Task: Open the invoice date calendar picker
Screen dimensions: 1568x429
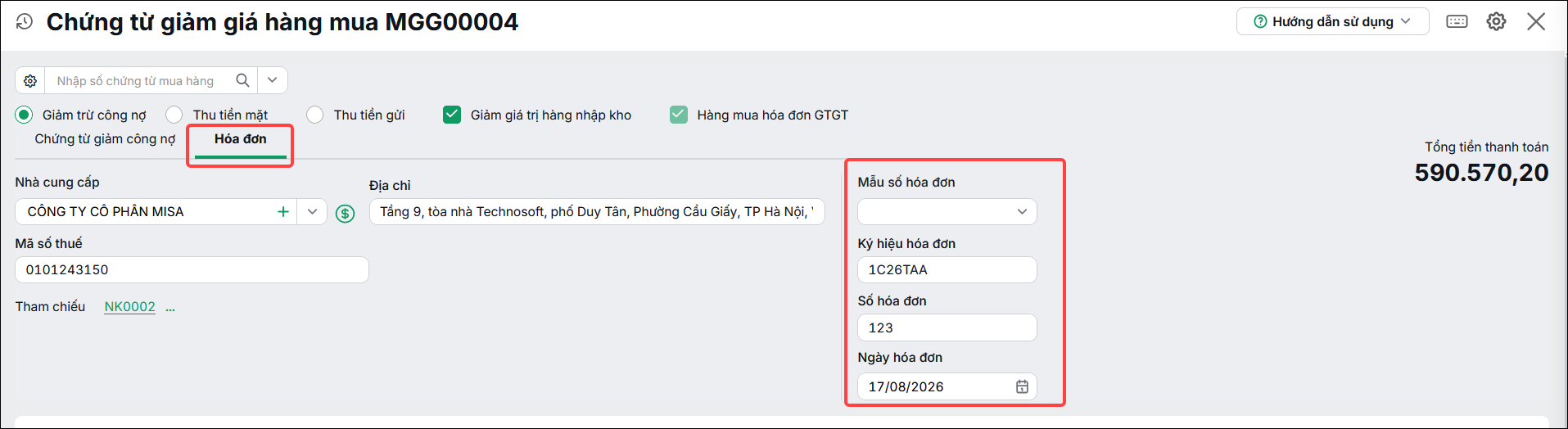Action: pyautogui.click(x=1022, y=386)
